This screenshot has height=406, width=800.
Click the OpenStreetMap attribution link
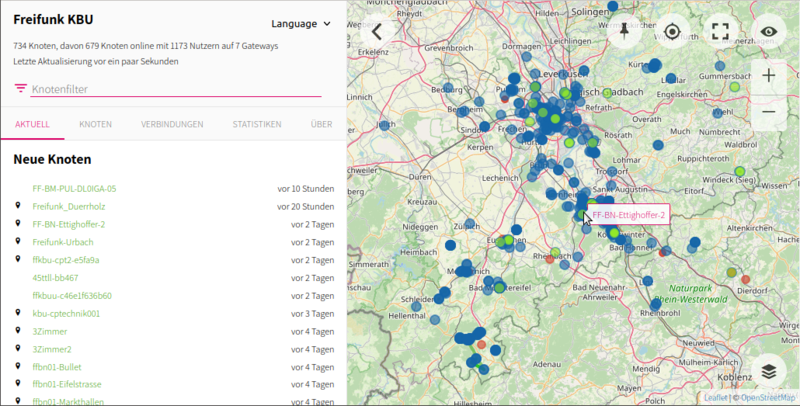coord(767,398)
